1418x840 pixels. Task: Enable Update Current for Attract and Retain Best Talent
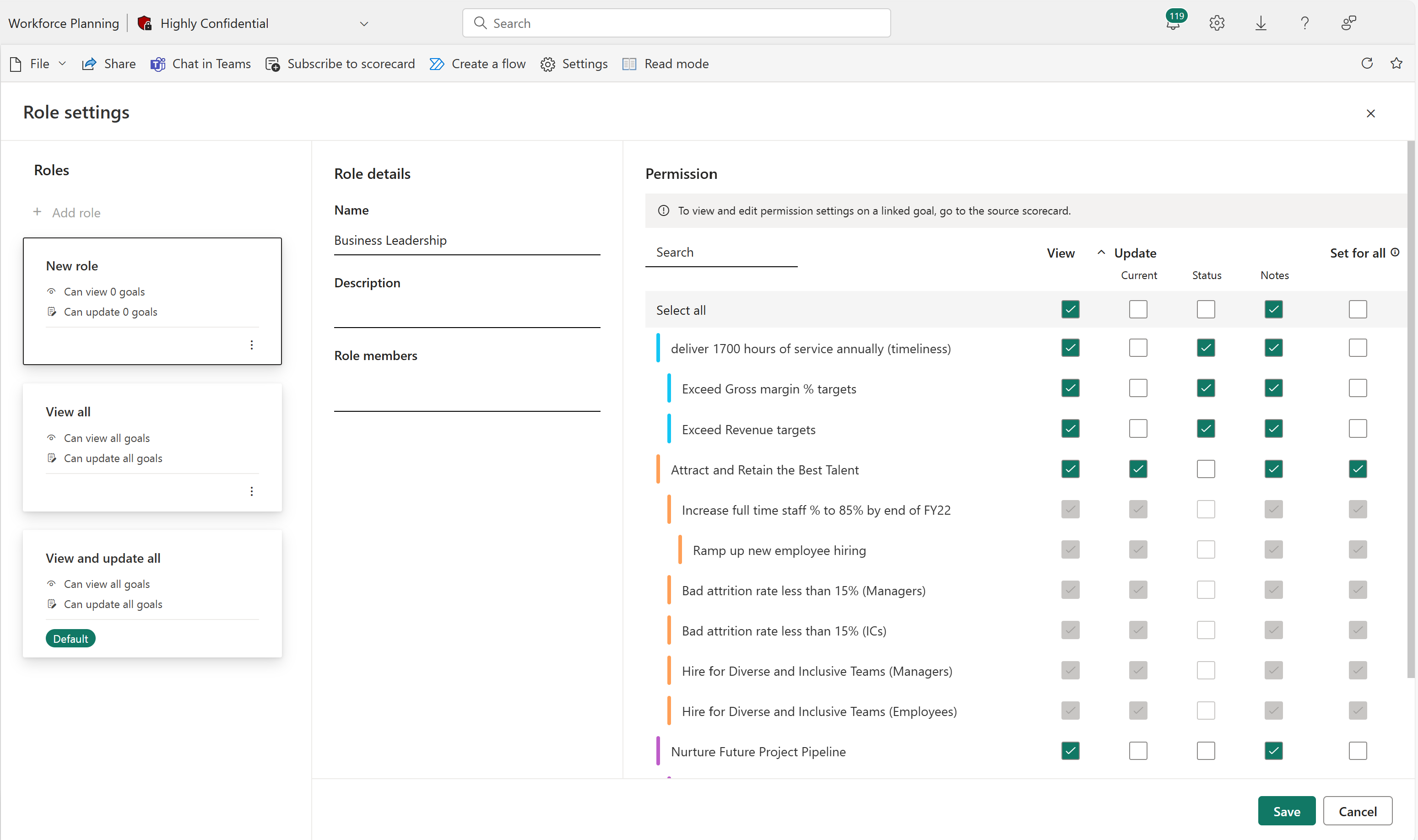(x=1138, y=468)
